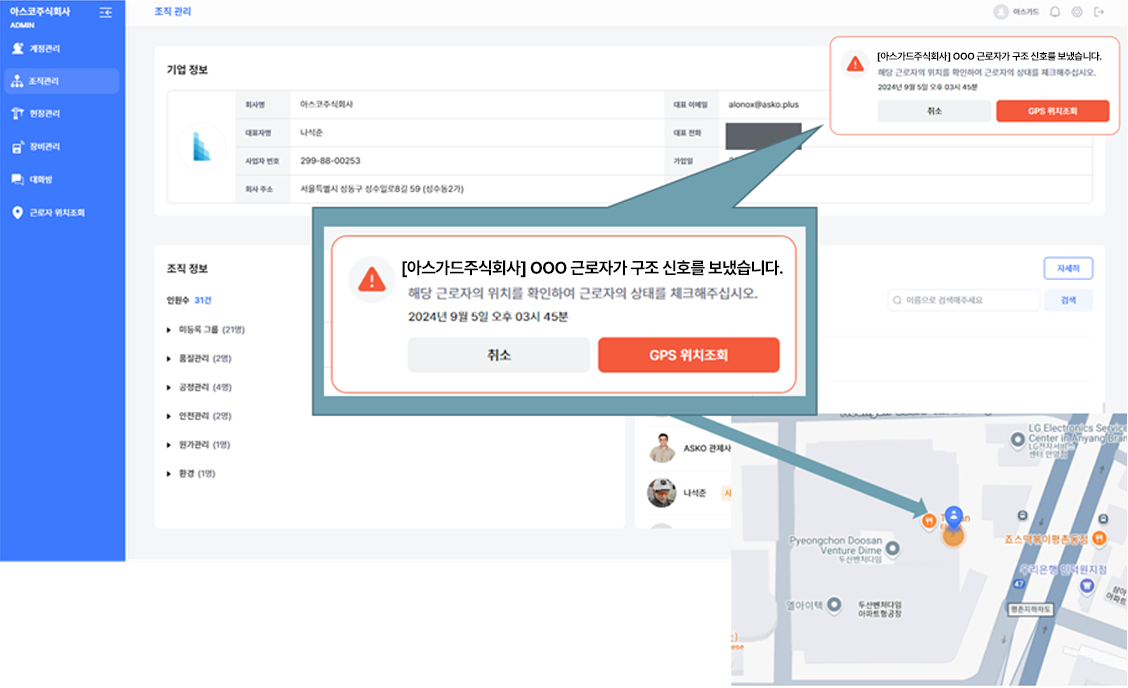Screen dimensions: 1128x688
Task: Expand the 미등록 그룹 (21명) tree node
Action: [169, 329]
